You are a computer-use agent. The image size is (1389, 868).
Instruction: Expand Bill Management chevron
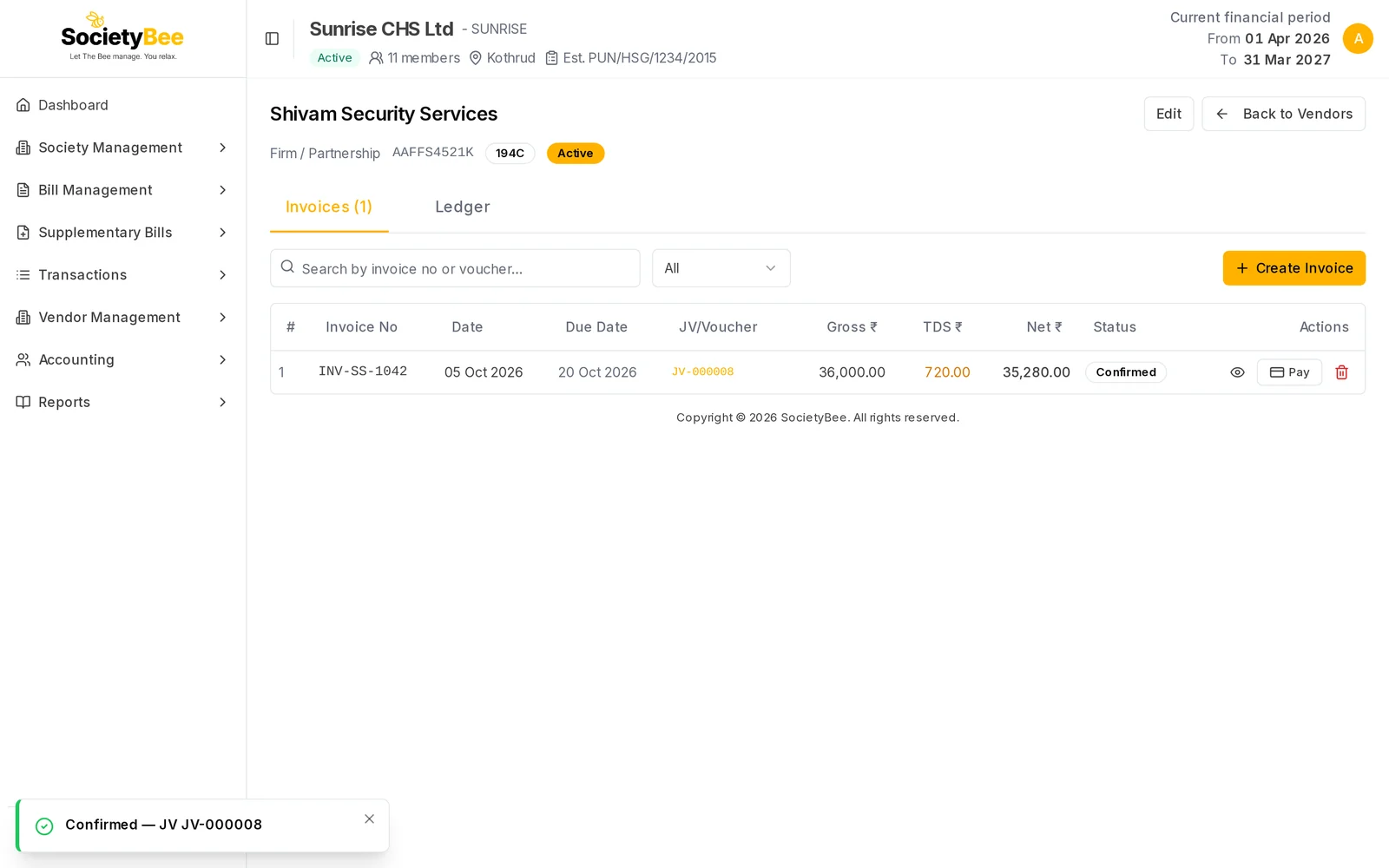click(223, 190)
